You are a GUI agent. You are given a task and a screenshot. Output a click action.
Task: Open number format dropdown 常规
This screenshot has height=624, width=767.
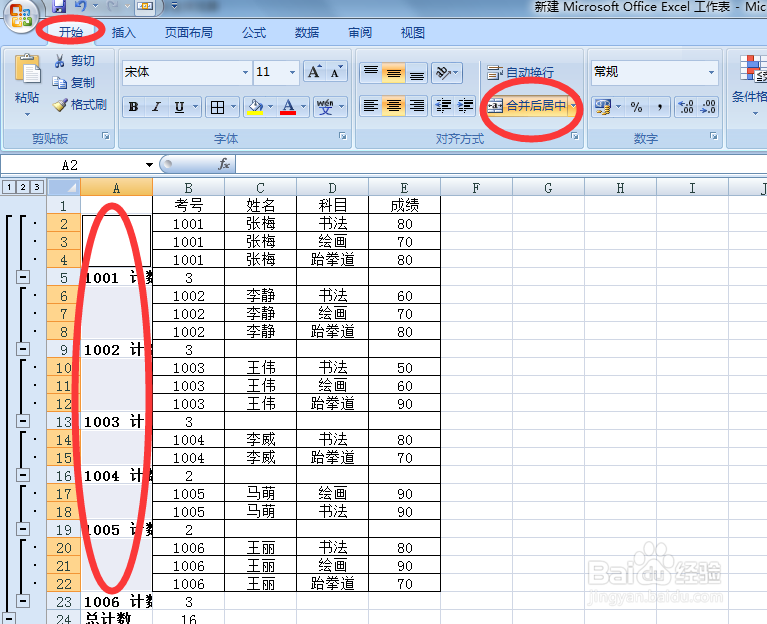click(x=711, y=72)
